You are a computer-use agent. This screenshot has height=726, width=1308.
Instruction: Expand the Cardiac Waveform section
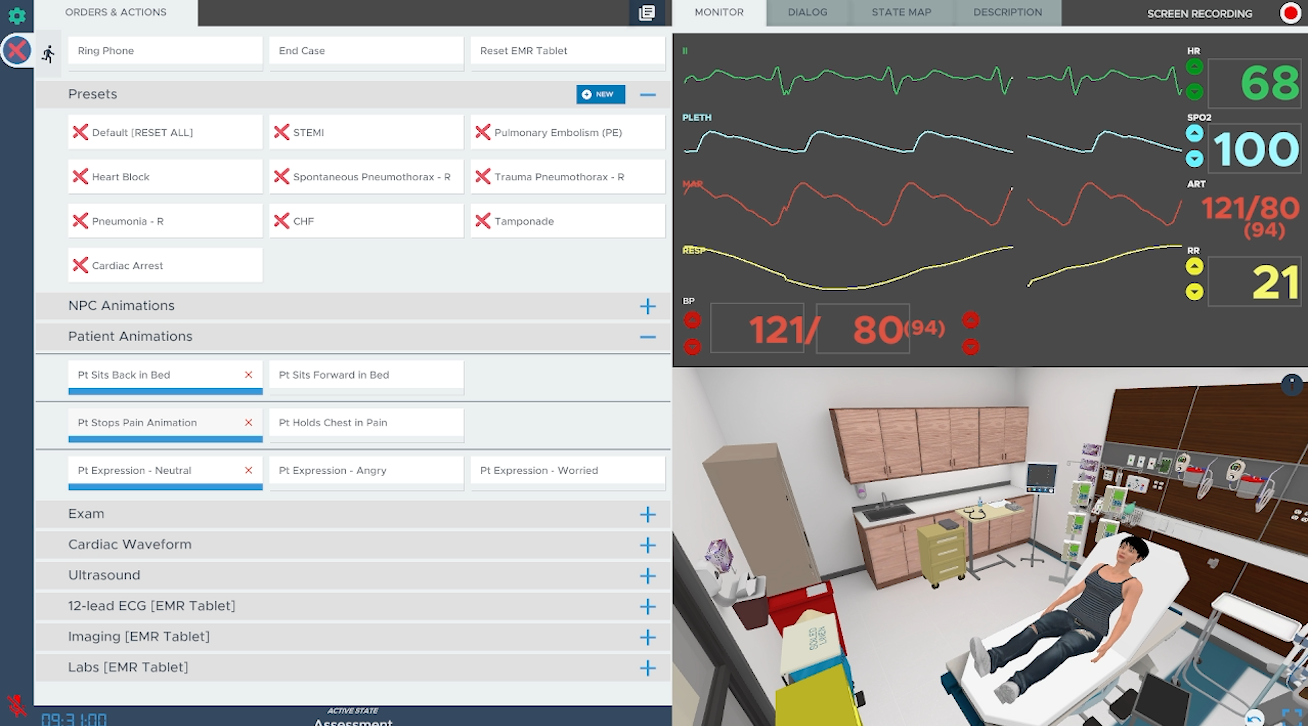click(647, 545)
